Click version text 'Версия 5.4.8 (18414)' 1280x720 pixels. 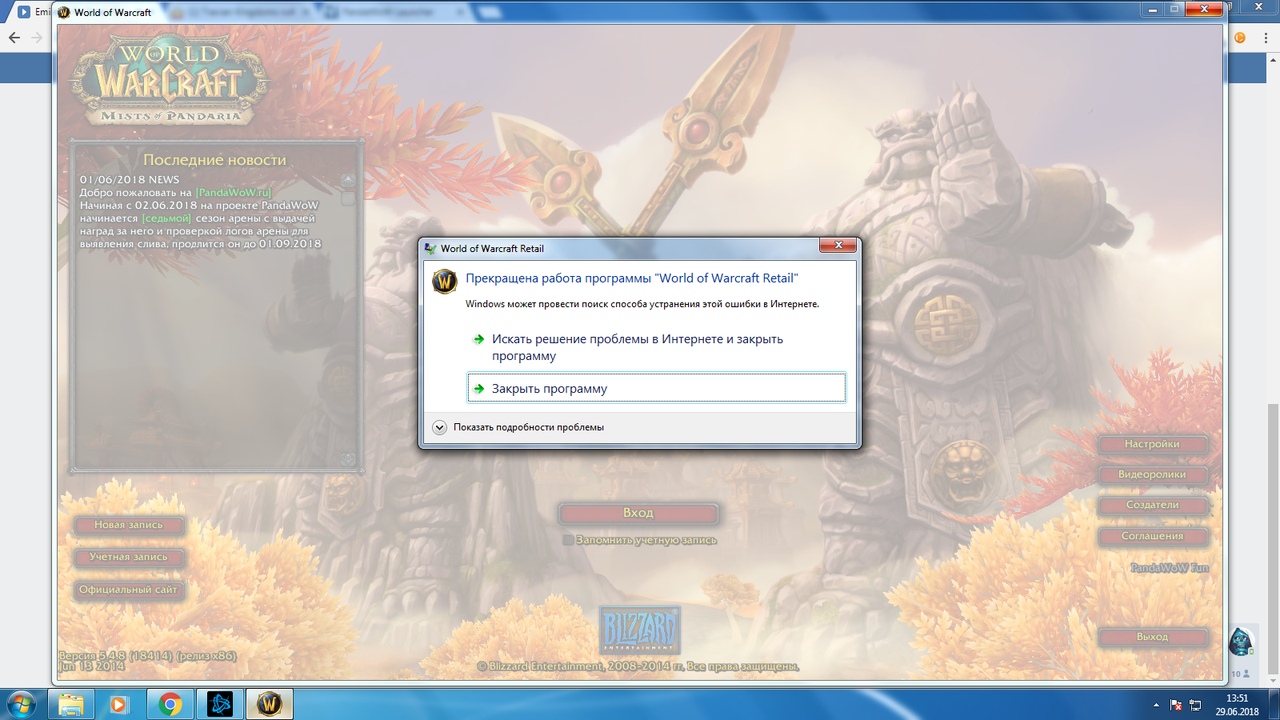tap(117, 655)
